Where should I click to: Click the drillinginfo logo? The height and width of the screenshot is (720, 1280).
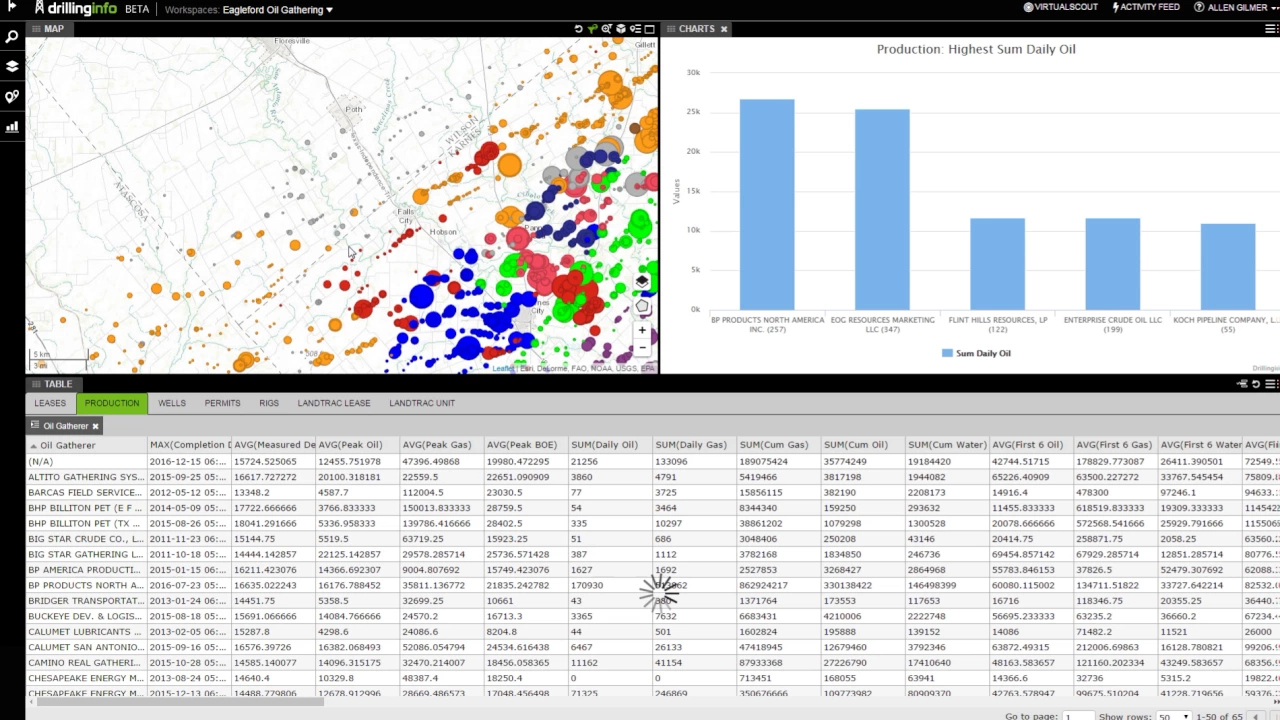pyautogui.click(x=76, y=8)
